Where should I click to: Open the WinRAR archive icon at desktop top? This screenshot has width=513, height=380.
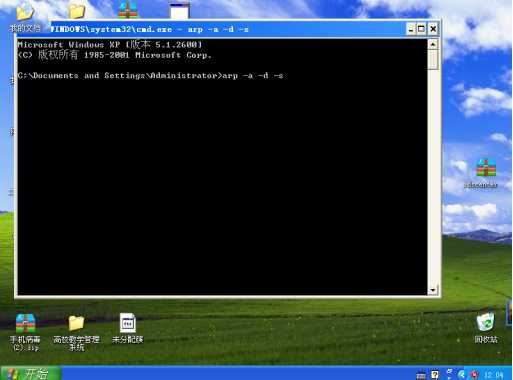coord(128,9)
